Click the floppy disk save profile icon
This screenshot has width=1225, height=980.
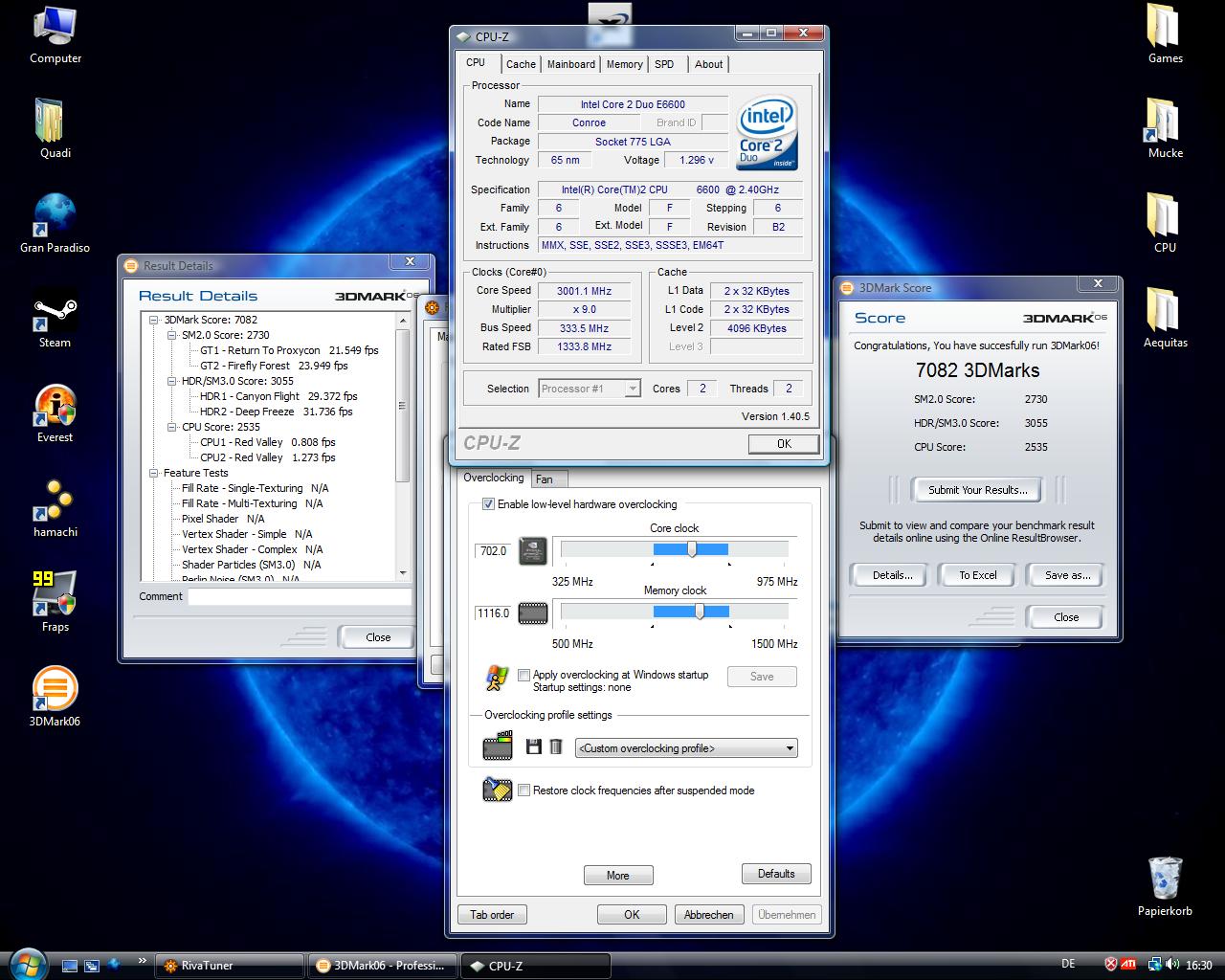point(534,746)
